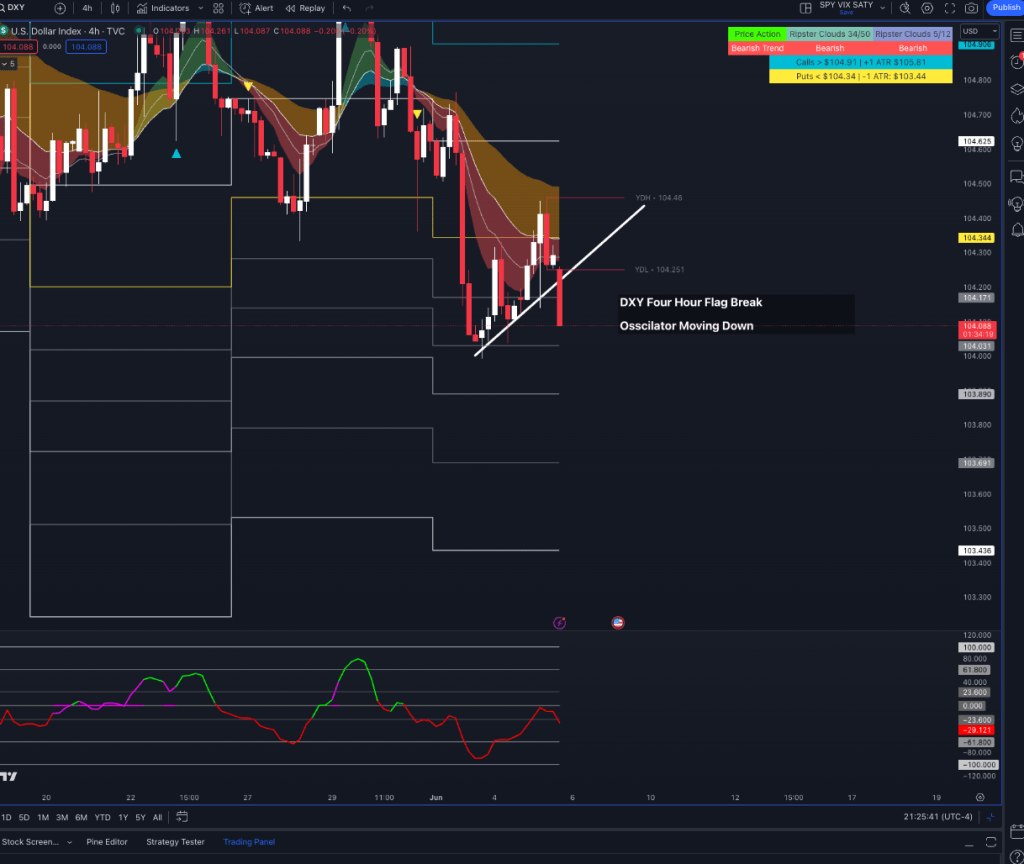
Task: Expand the Indicators favorites dropdown arrow
Action: pos(202,8)
